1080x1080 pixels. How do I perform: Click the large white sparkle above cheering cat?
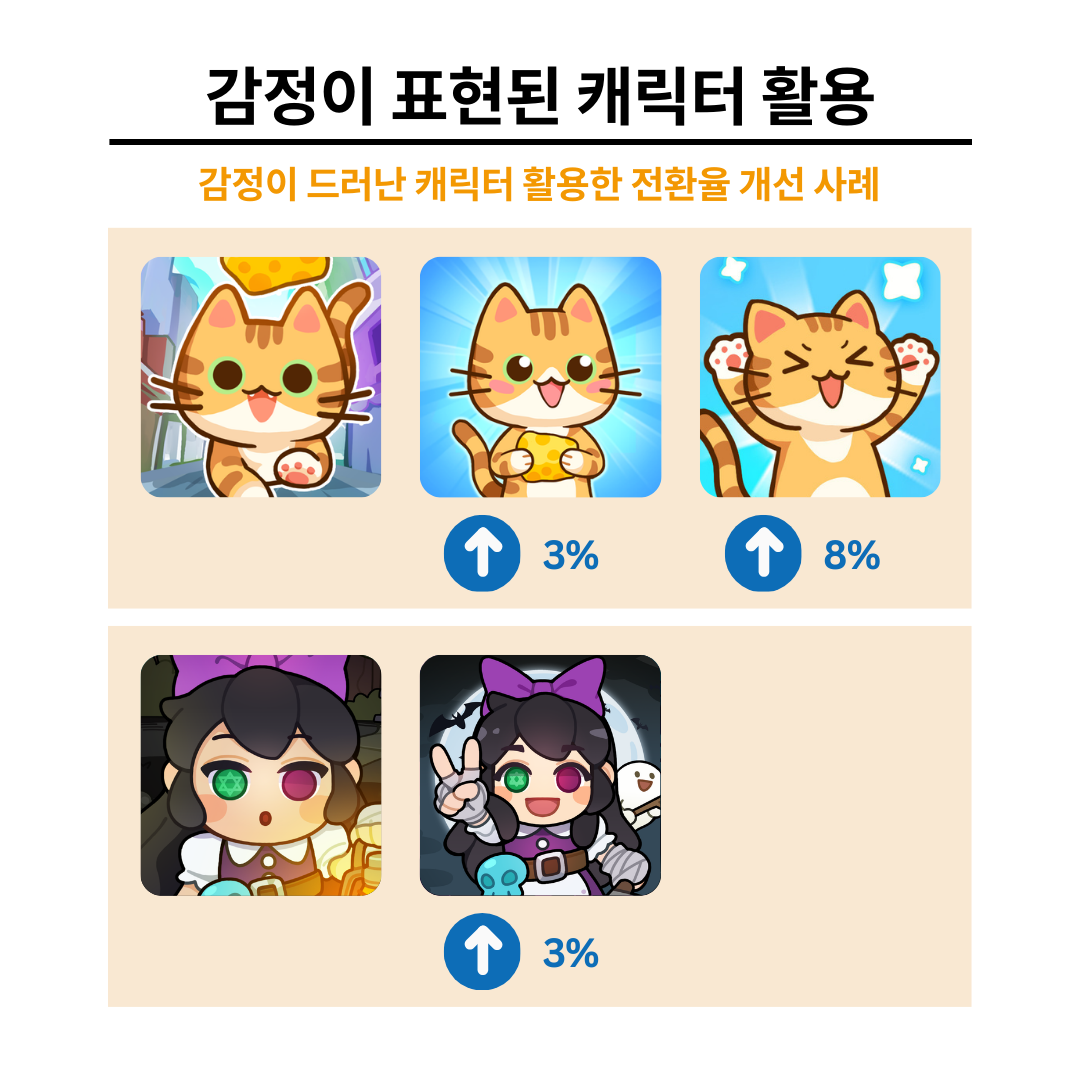(x=902, y=280)
